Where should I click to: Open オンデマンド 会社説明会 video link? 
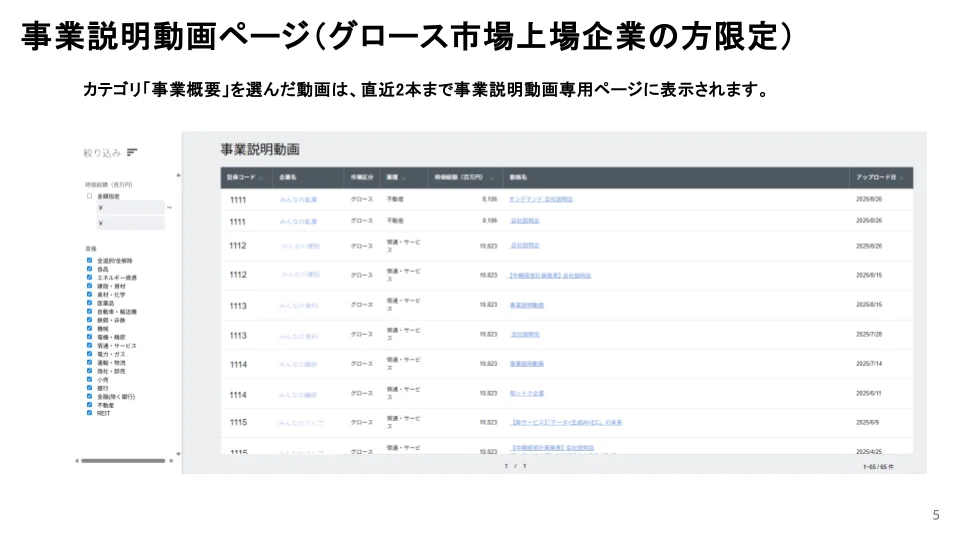[540, 199]
